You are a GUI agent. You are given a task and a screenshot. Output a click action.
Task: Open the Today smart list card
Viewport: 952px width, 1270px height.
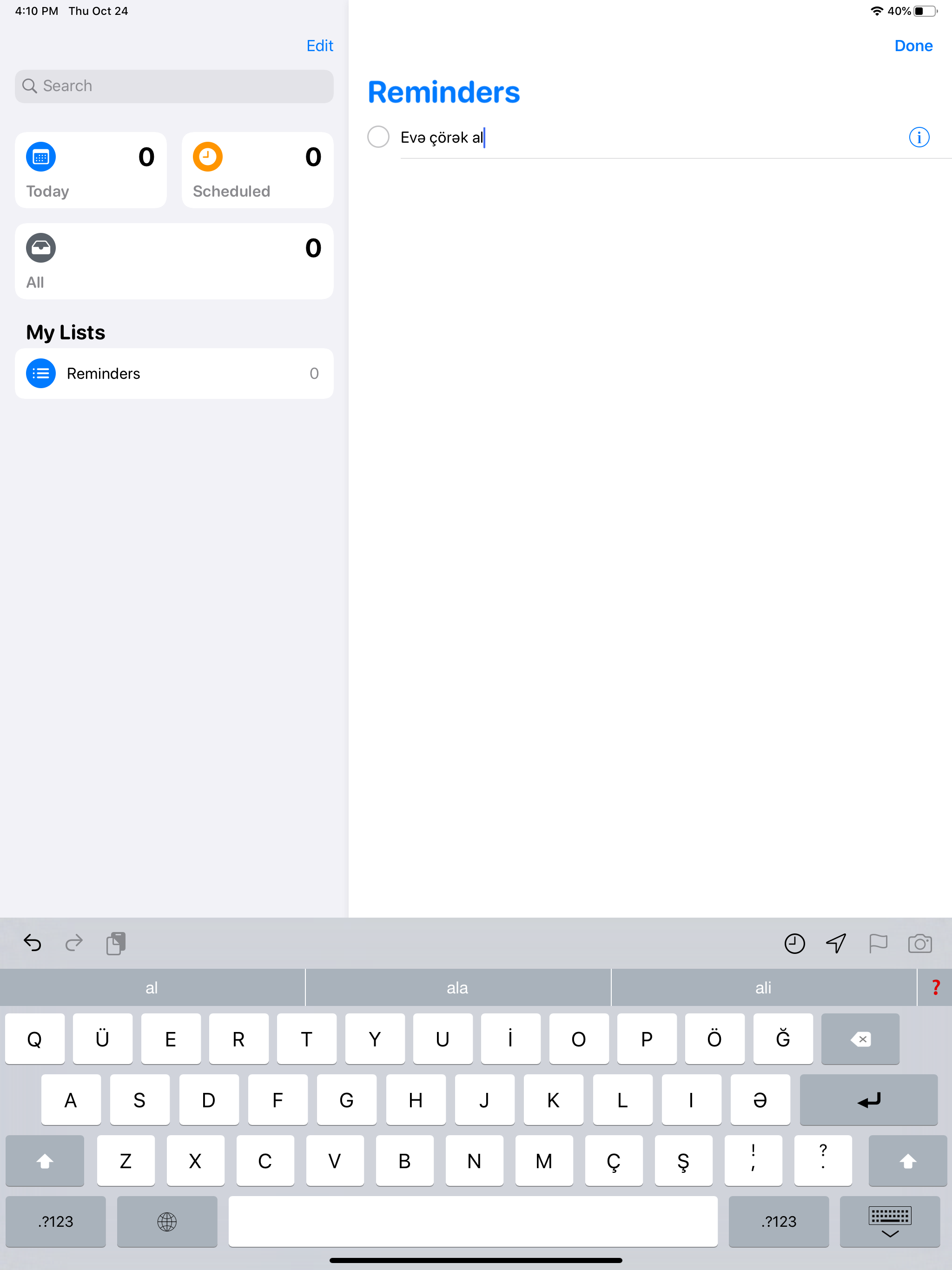[x=91, y=170]
